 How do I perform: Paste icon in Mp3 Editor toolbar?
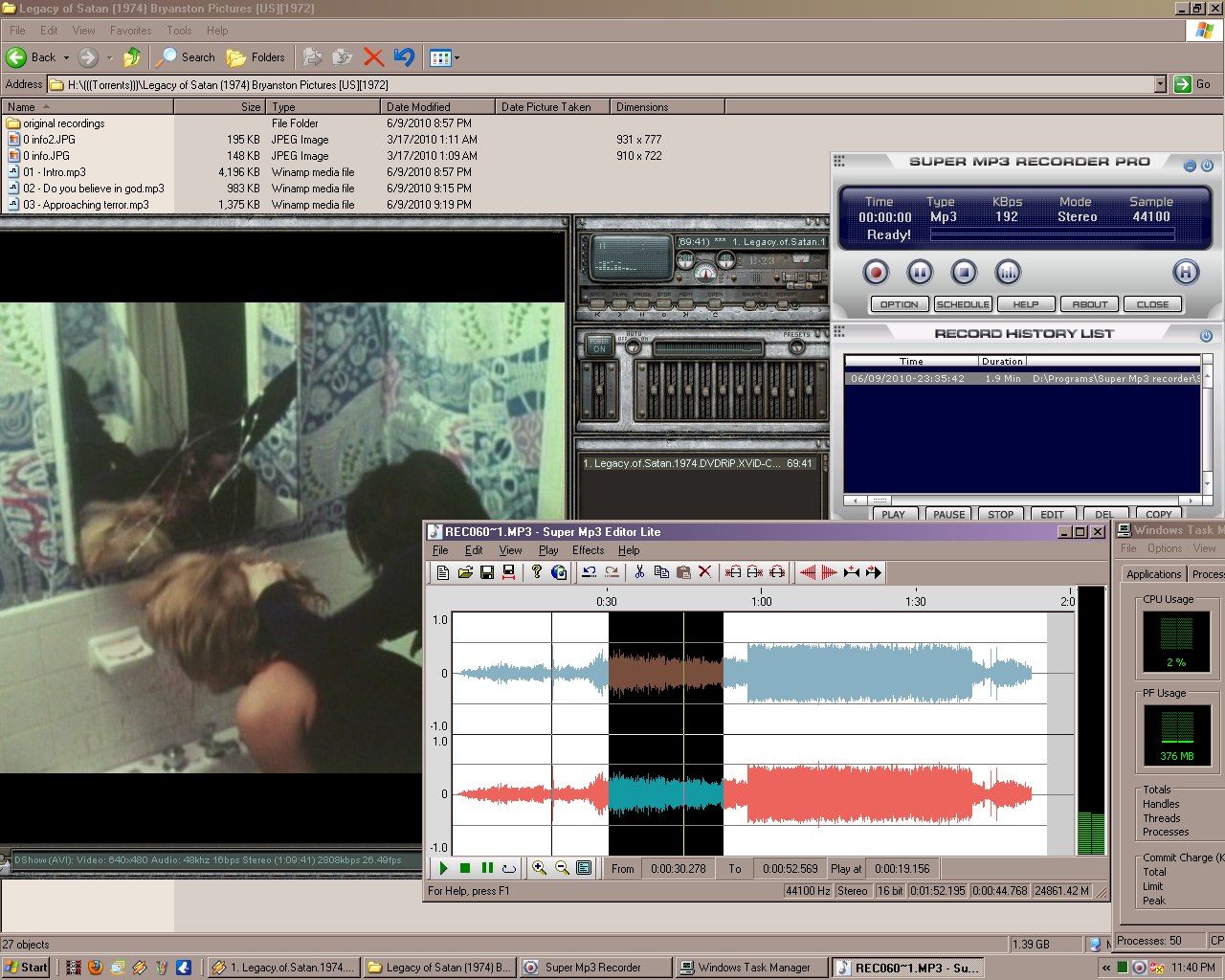click(x=683, y=572)
